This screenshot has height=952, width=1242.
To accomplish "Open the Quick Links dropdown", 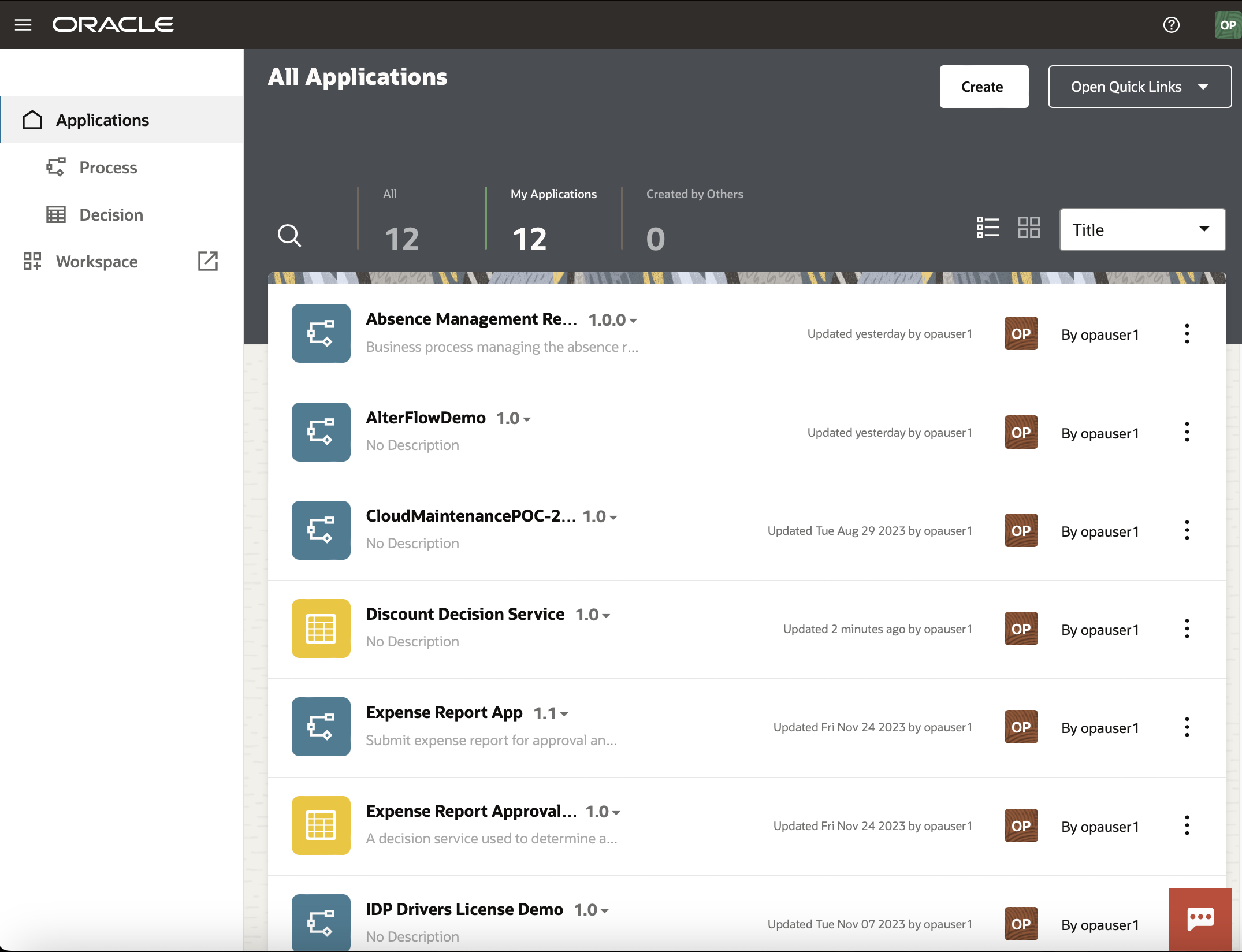I will coord(1139,87).
